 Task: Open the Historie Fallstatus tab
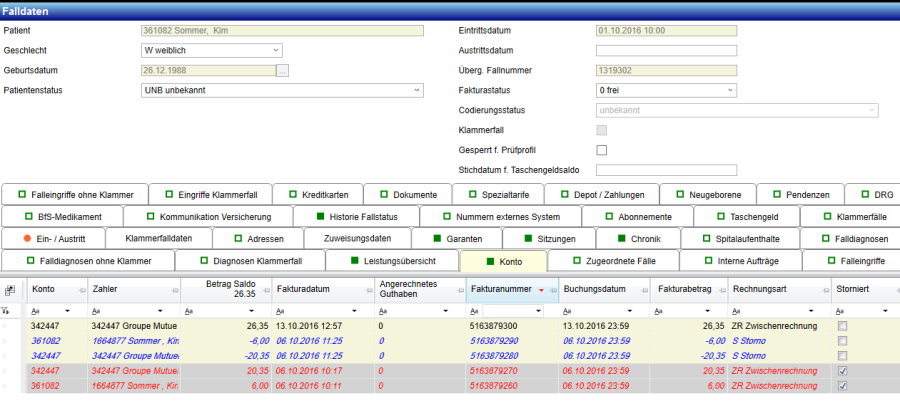(x=357, y=217)
